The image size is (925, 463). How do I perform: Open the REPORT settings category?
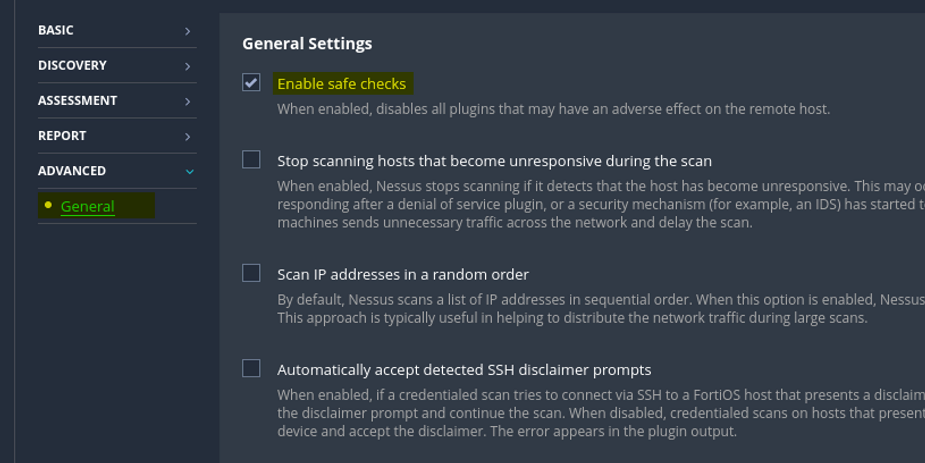pyautogui.click(x=62, y=135)
